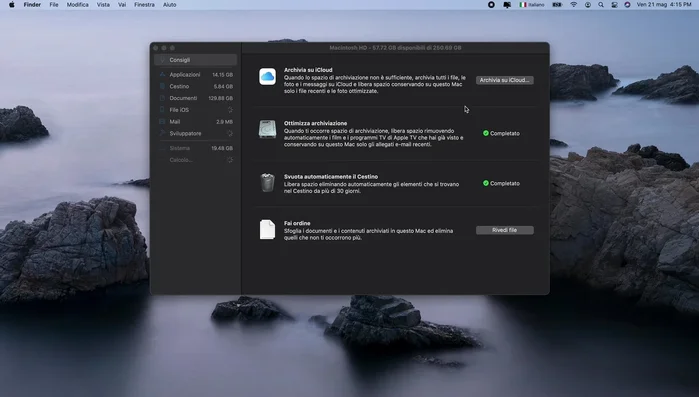Click the 129.88 GB Documenti size
This screenshot has height=397, width=699.
[x=220, y=98]
